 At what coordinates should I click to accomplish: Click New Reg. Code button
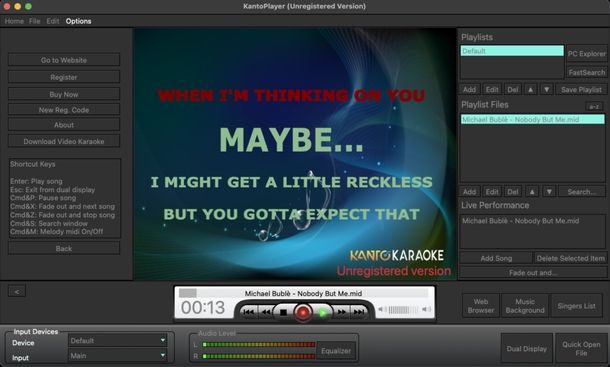[x=64, y=110]
